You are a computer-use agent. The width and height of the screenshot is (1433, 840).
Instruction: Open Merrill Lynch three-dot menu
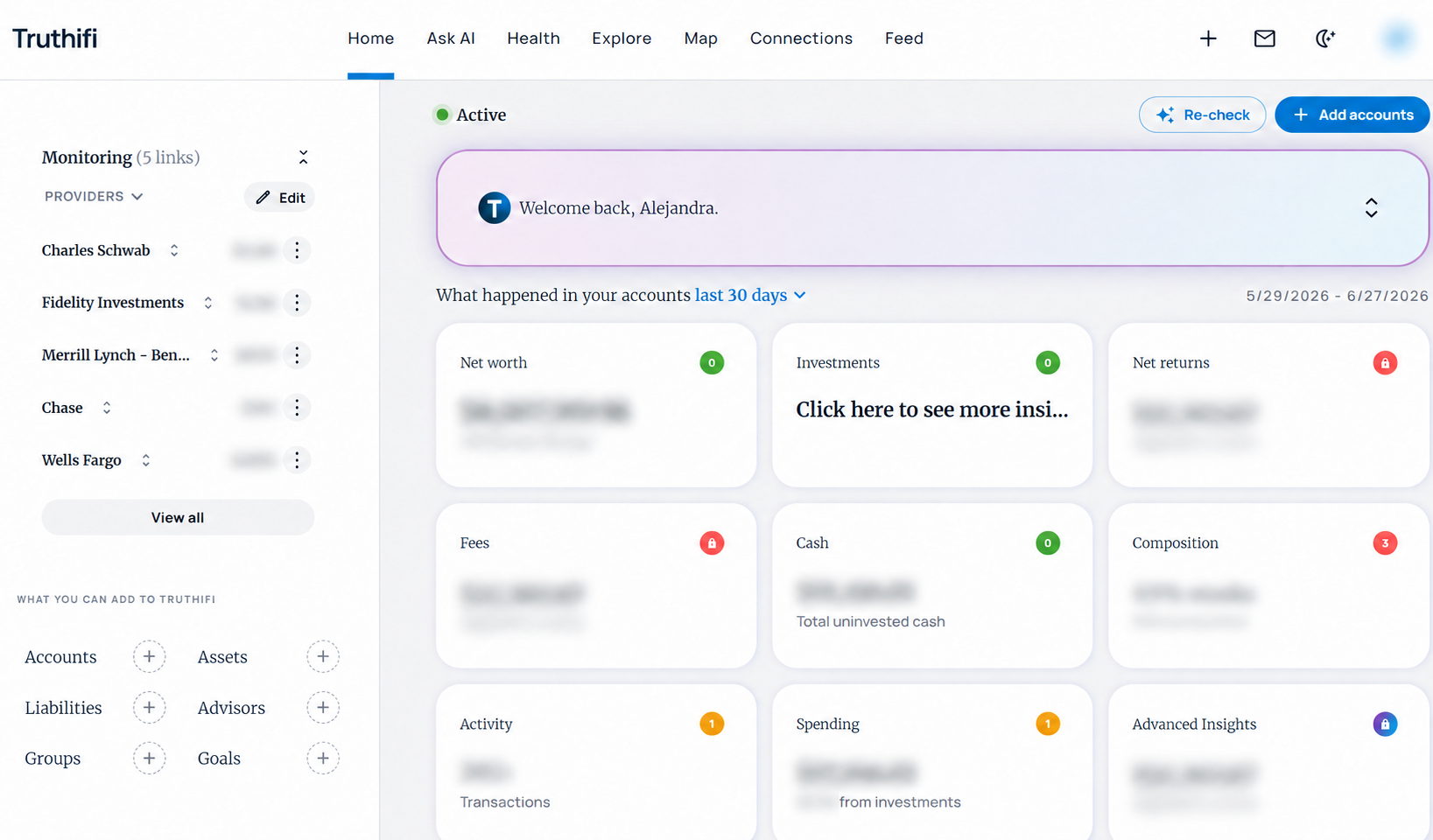pyautogui.click(x=297, y=355)
